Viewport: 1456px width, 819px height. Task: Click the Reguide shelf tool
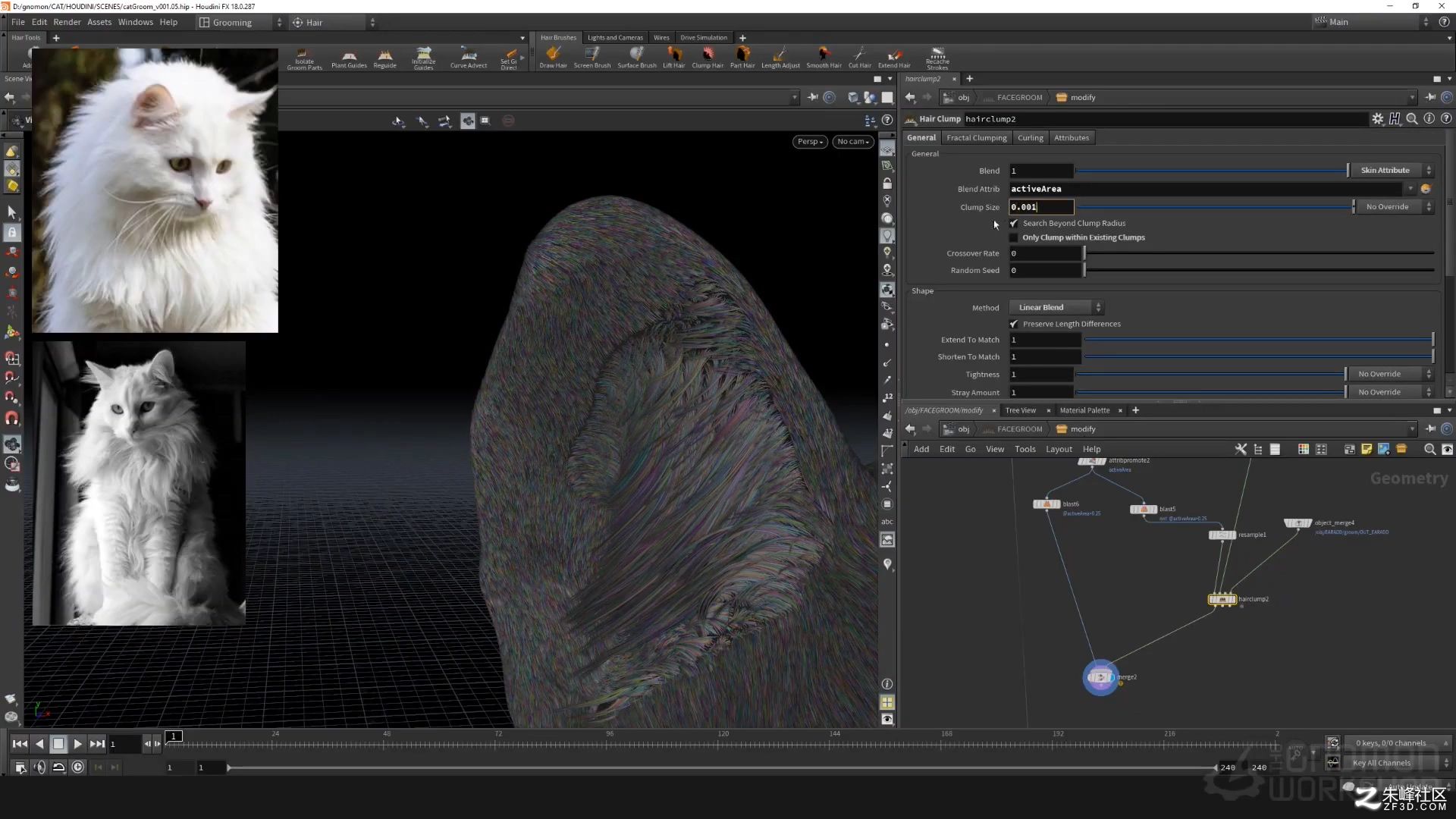384,58
